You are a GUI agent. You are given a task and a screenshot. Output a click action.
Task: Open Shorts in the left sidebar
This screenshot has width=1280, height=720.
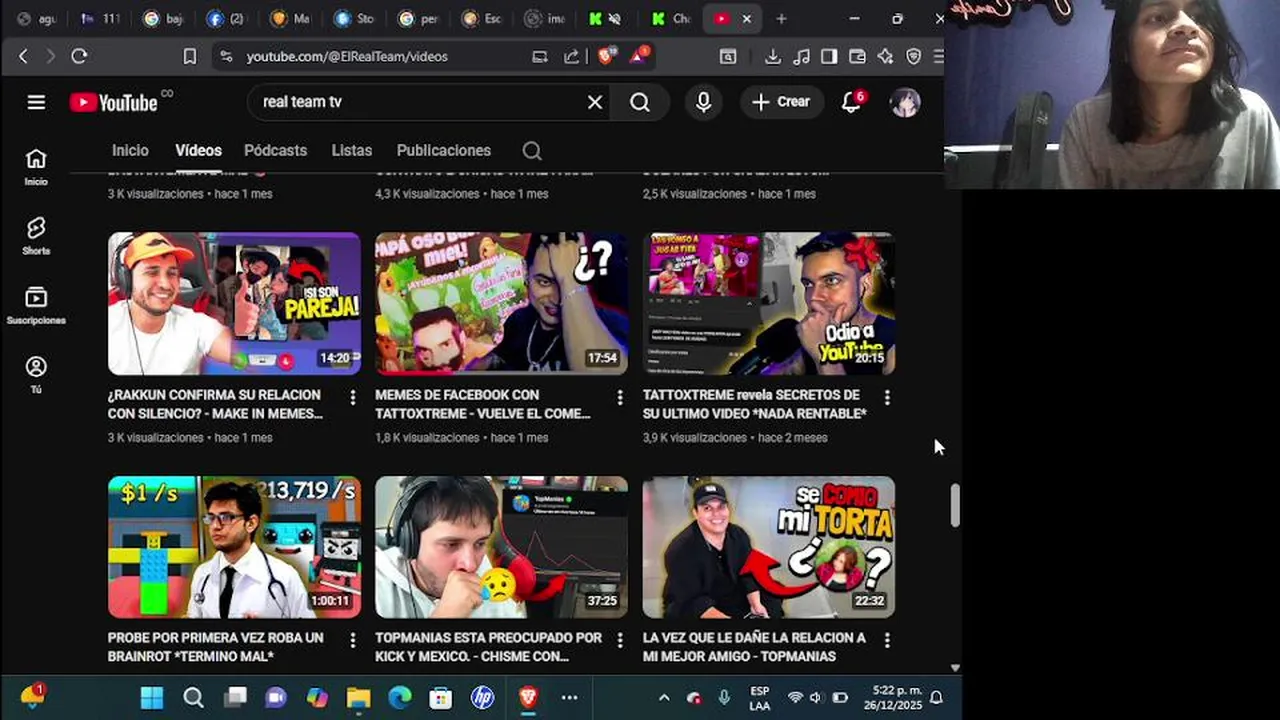click(x=36, y=236)
